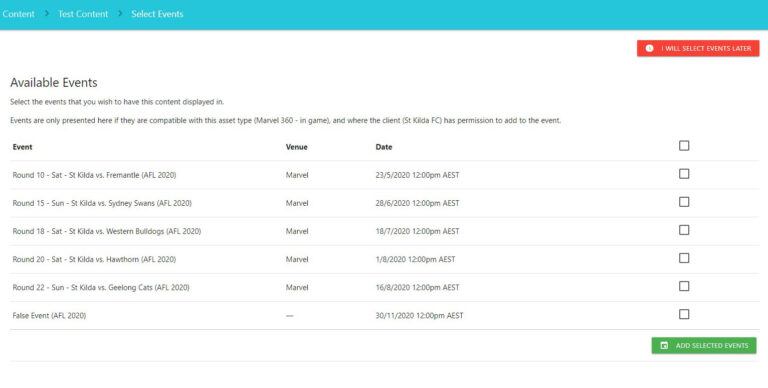Click the date 23/5/2020 12:00pm AEST

417,175
